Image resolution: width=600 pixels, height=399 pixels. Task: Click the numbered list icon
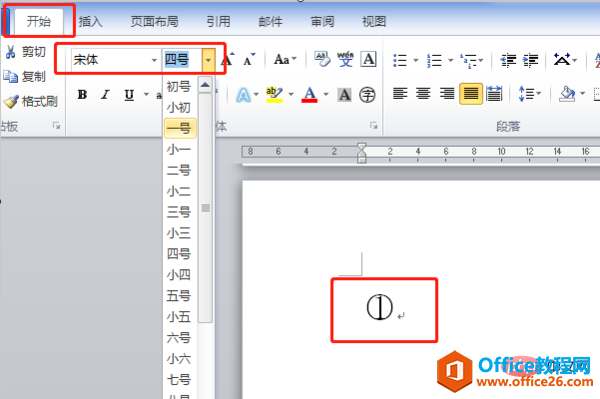(x=434, y=60)
